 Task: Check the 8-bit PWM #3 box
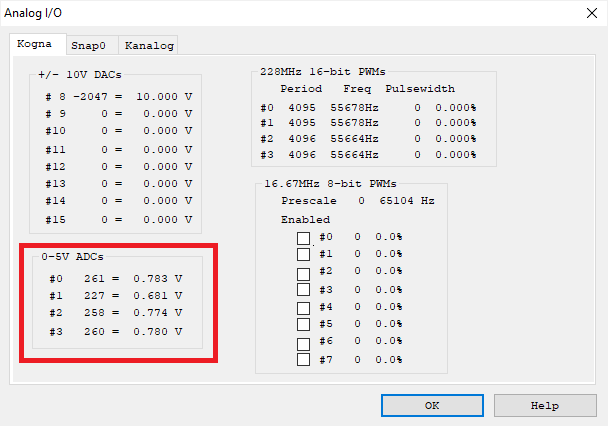pyautogui.click(x=304, y=290)
